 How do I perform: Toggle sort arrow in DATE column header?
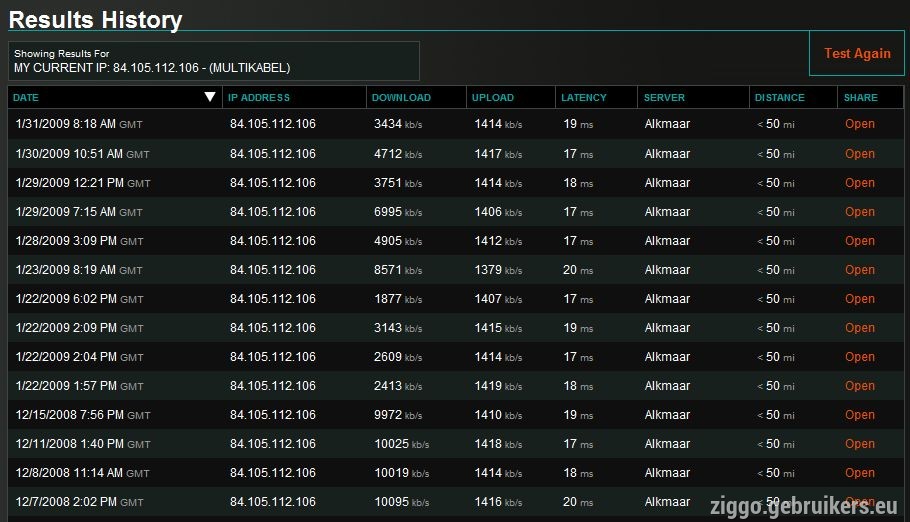click(210, 97)
